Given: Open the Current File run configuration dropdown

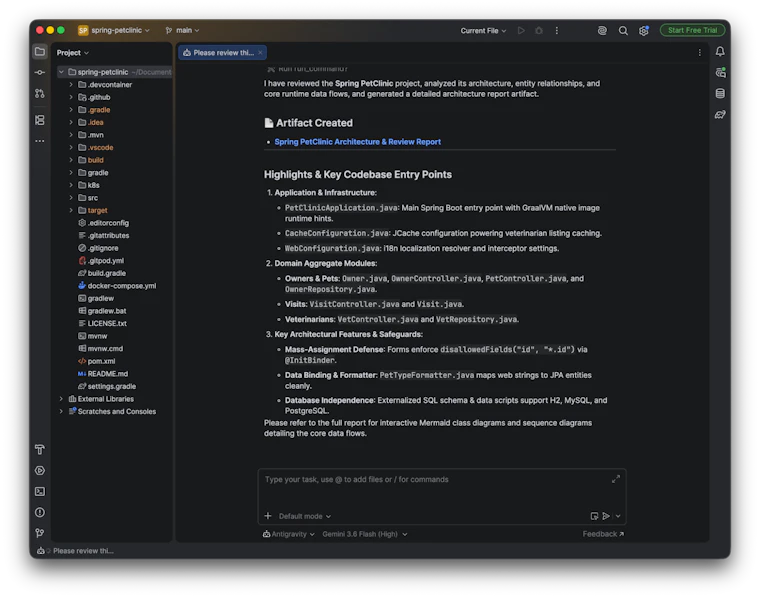Looking at the screenshot, I should point(483,31).
